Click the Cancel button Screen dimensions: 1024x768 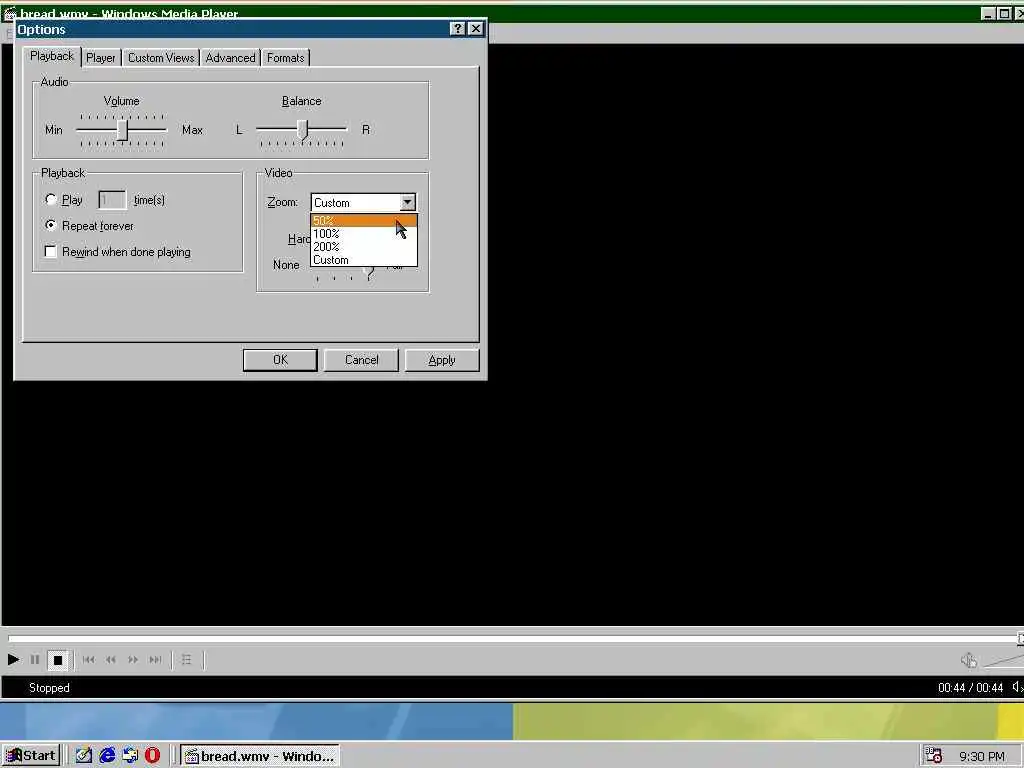(x=361, y=360)
